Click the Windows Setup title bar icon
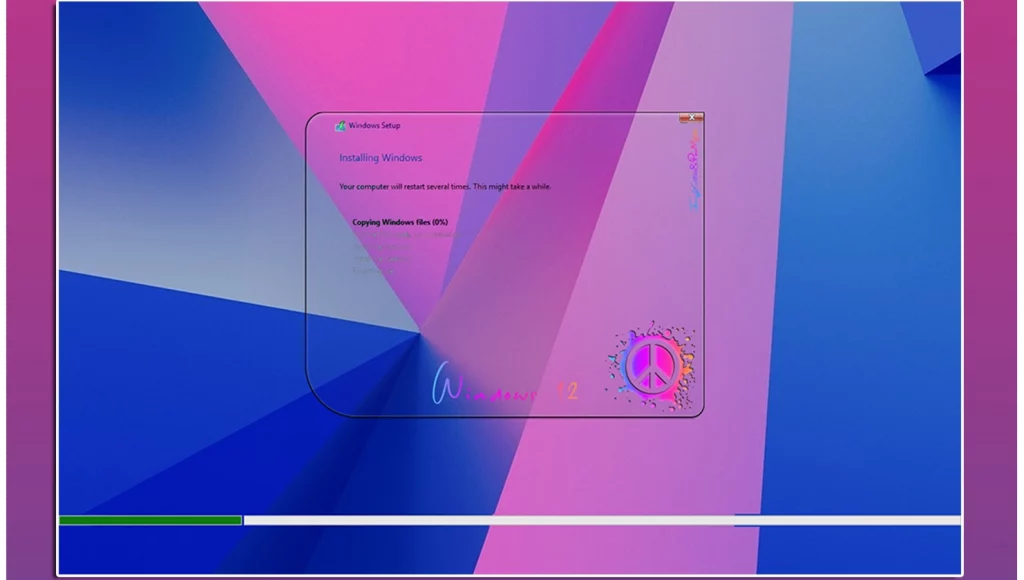This screenshot has width=1024, height=580. 340,125
